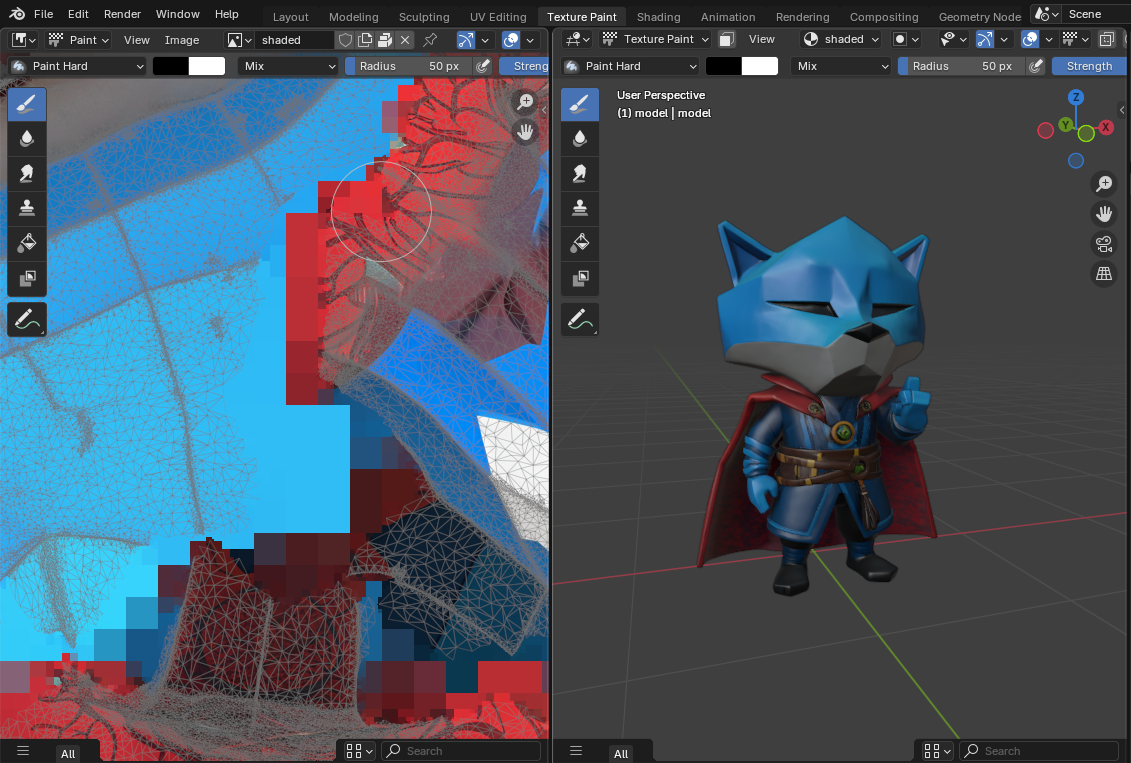Click the zoom magnifier in 3D viewport
Image resolution: width=1131 pixels, height=763 pixels.
point(1104,184)
